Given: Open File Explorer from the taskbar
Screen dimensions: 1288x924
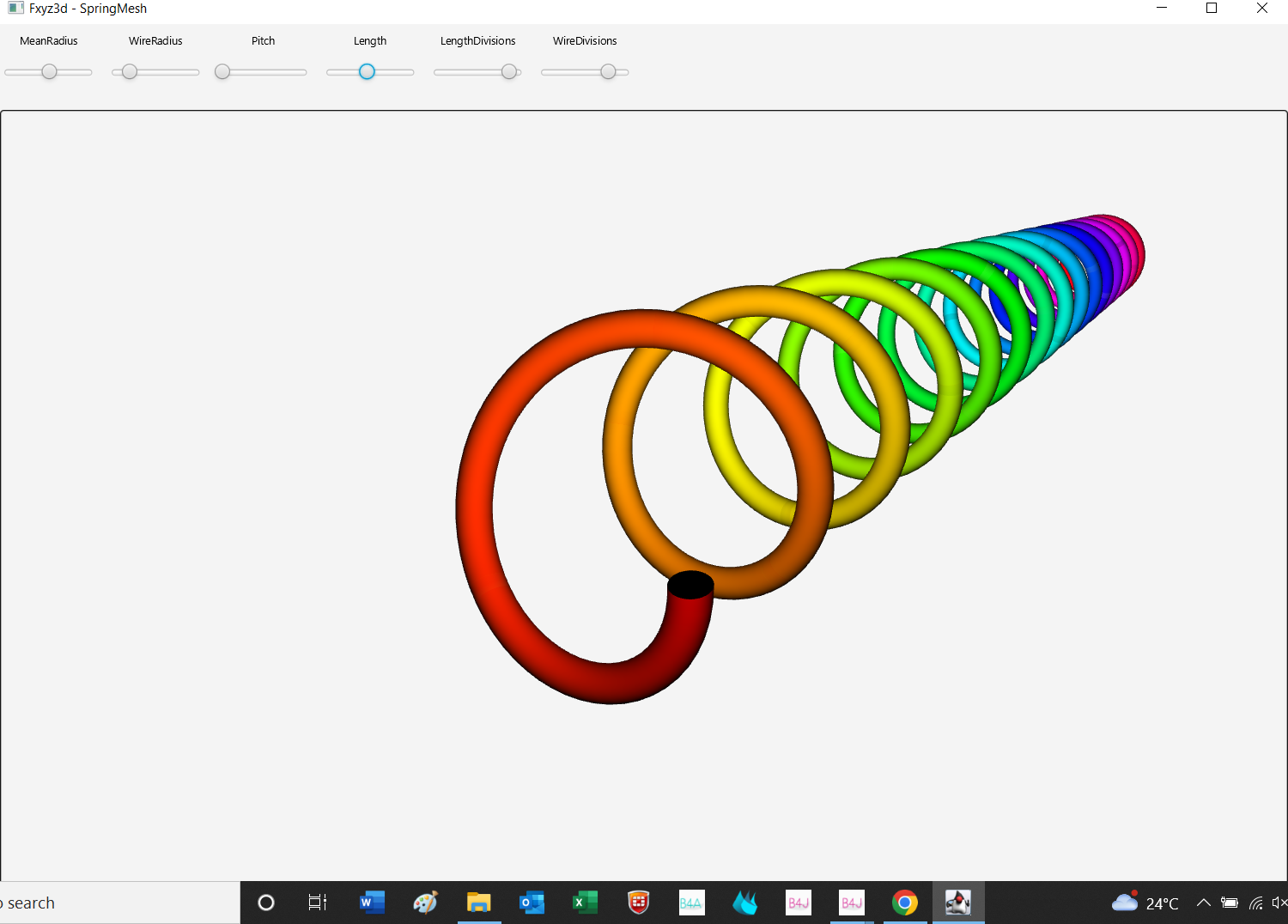Looking at the screenshot, I should pyautogui.click(x=478, y=903).
